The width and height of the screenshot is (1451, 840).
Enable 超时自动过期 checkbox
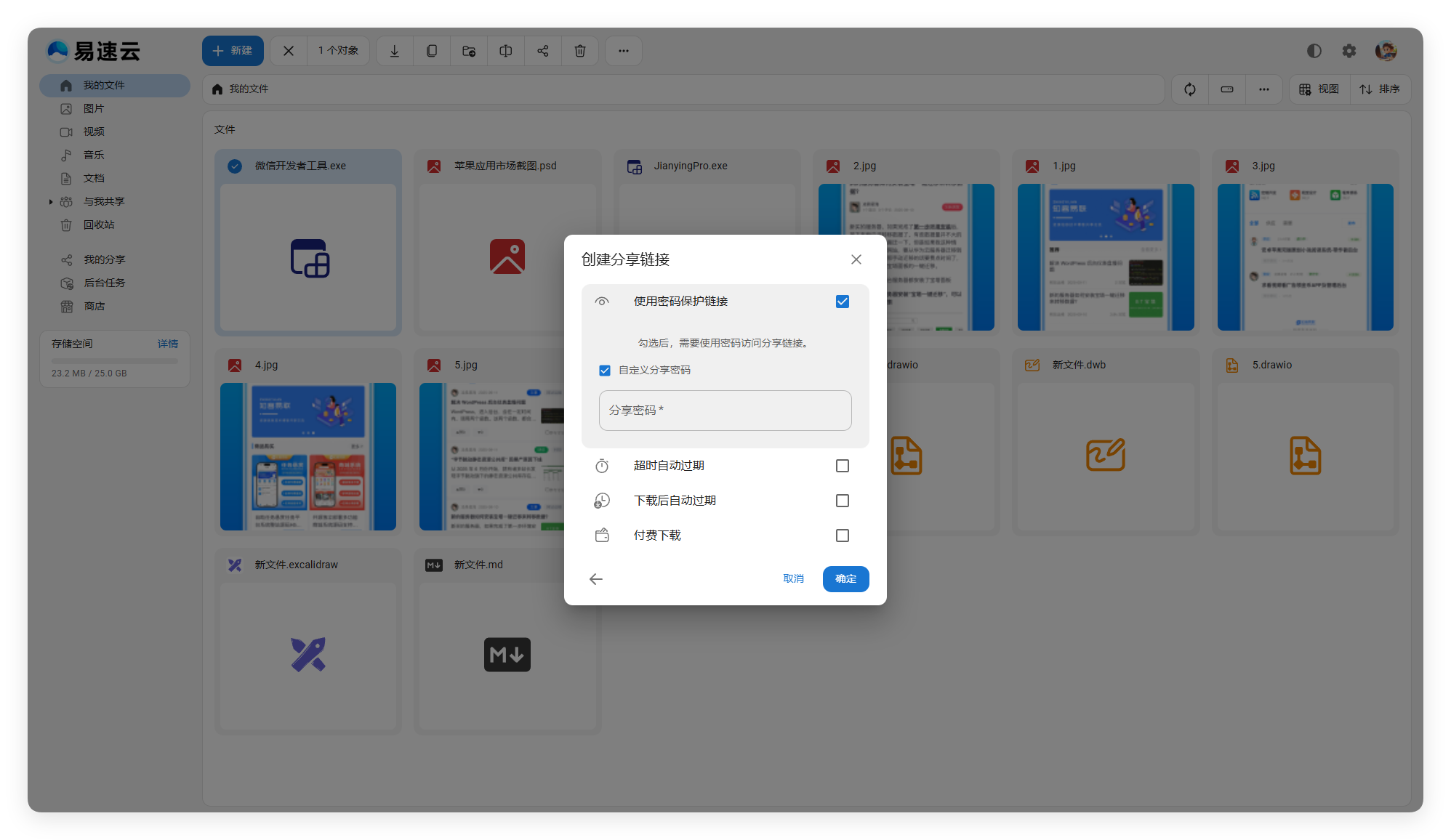click(843, 466)
